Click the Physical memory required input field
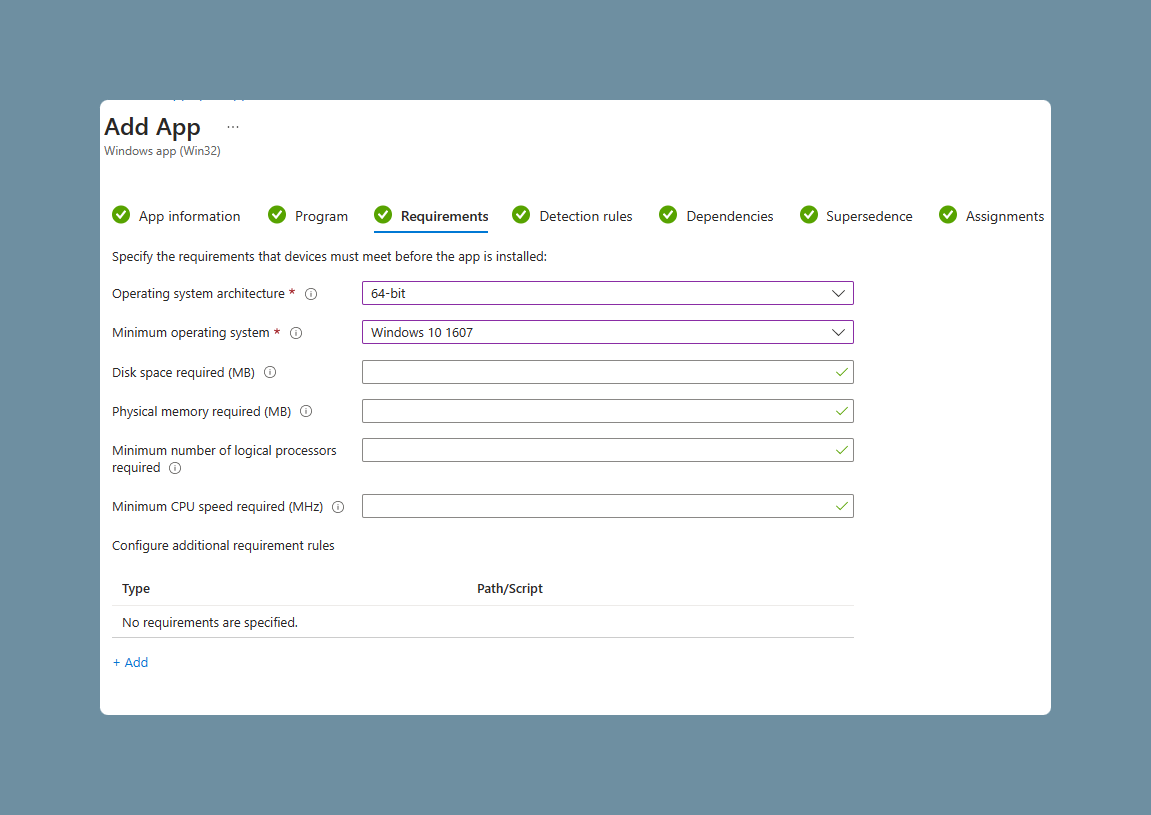Screen dimensions: 1151x815 608,411
